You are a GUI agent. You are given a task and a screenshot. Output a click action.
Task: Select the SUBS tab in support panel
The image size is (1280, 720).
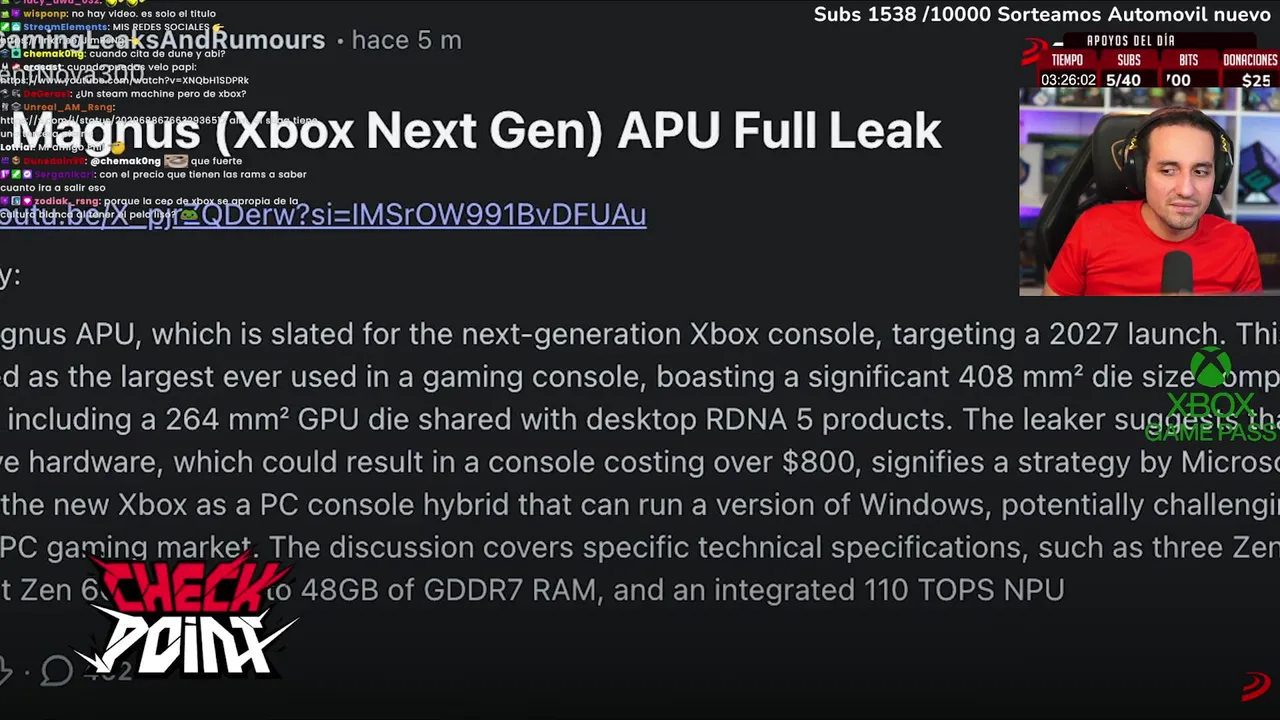(1128, 60)
